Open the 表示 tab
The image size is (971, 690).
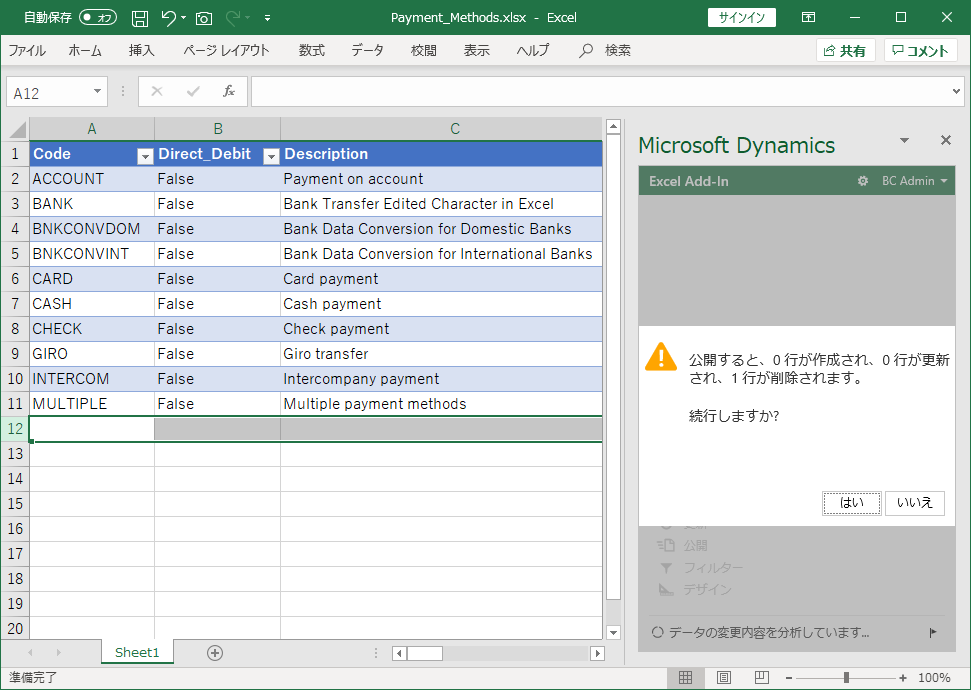[477, 51]
